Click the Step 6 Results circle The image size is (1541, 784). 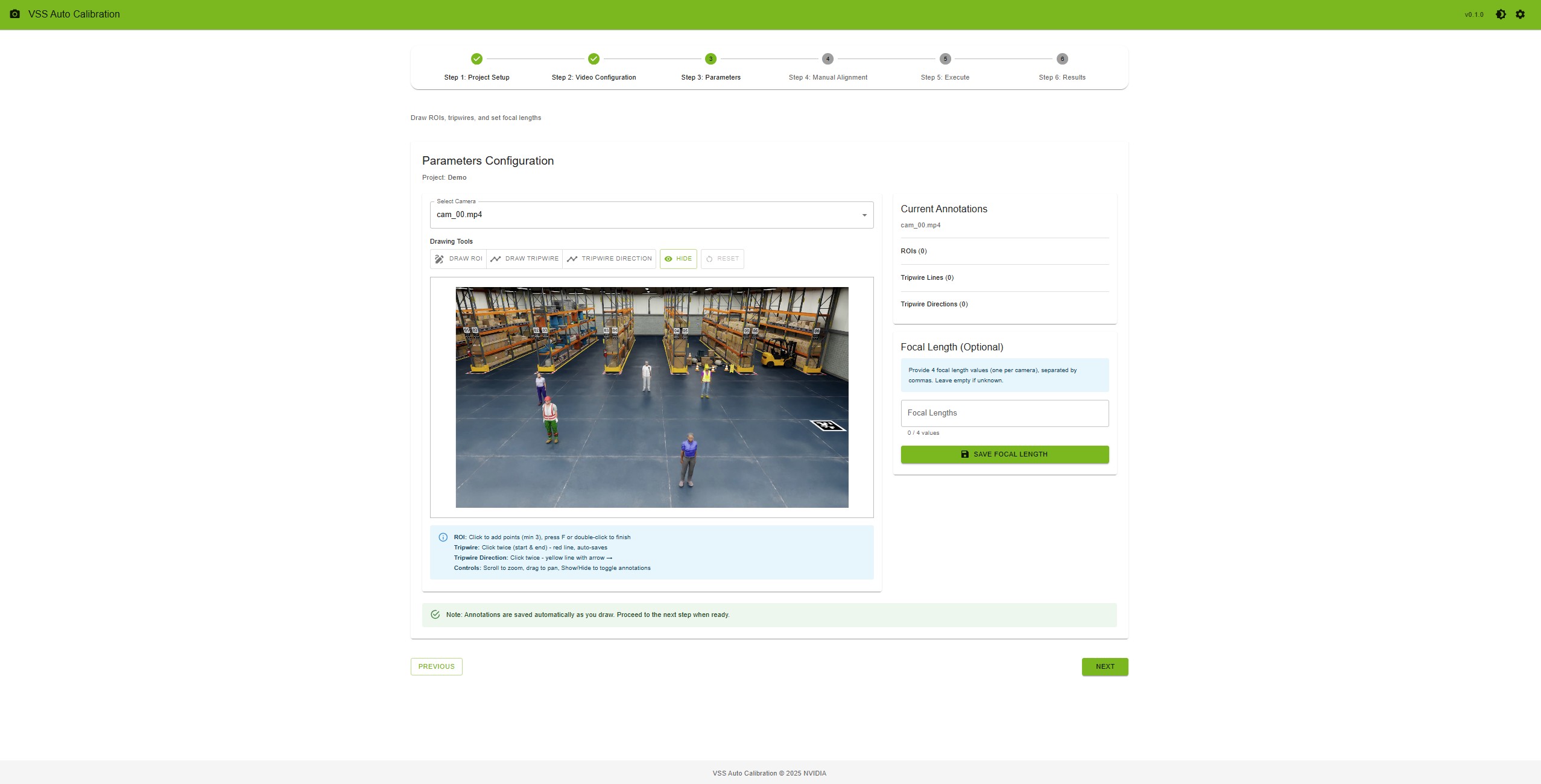coord(1062,59)
